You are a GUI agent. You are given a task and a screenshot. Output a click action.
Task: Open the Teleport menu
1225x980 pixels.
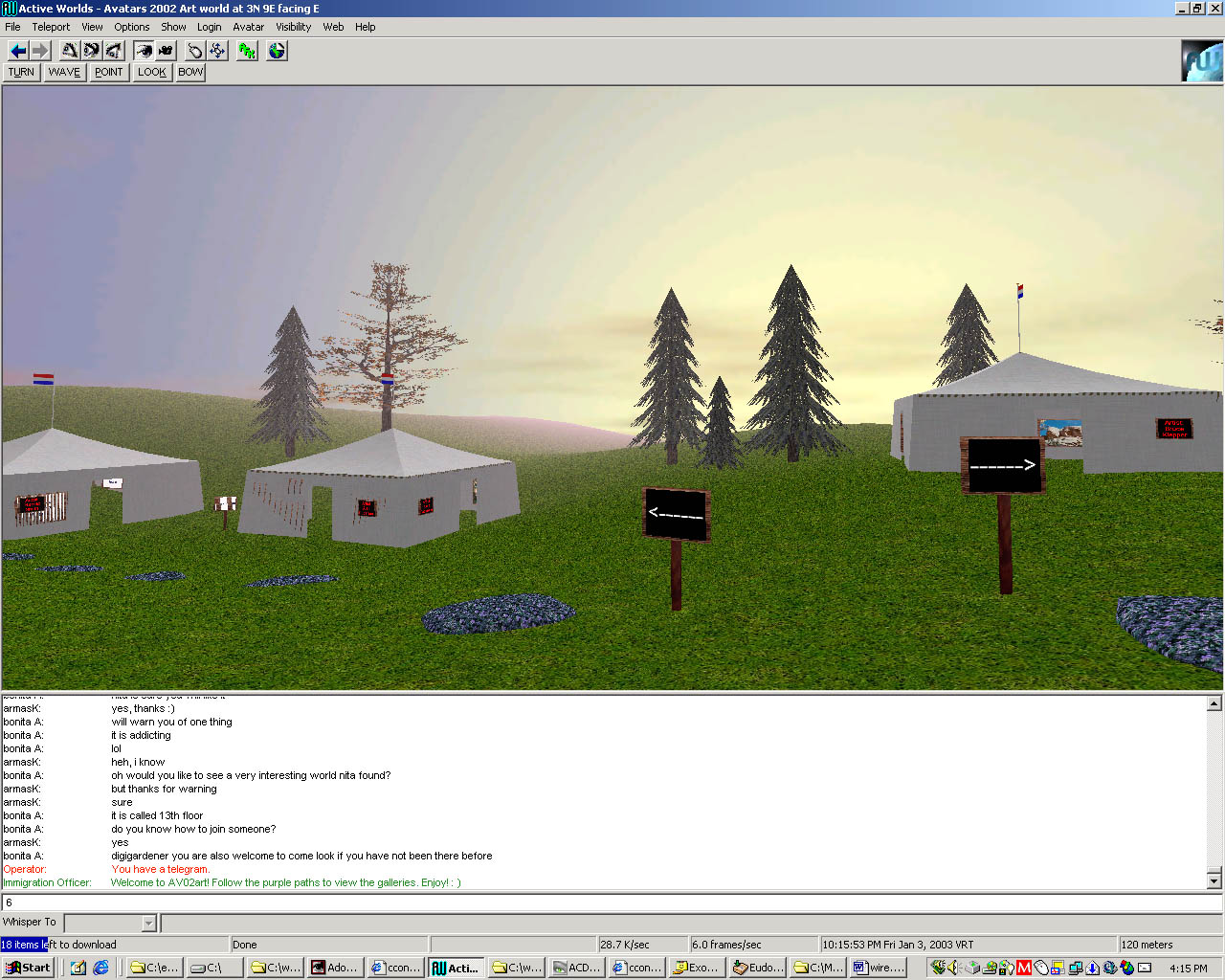click(x=51, y=27)
